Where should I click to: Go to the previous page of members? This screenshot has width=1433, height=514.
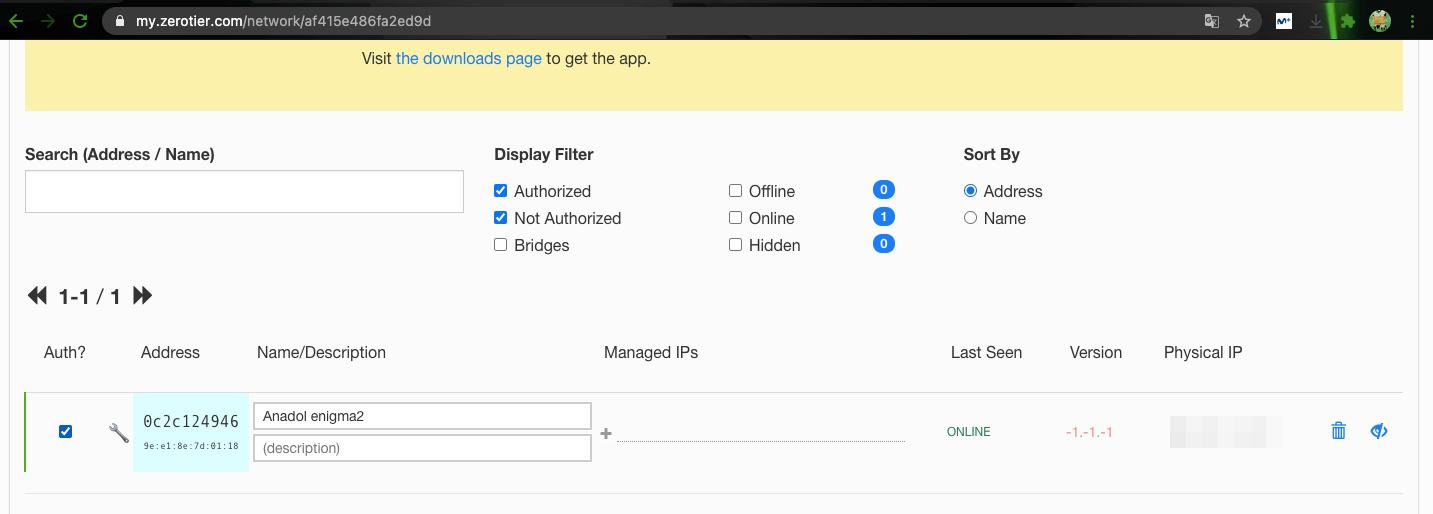point(37,296)
